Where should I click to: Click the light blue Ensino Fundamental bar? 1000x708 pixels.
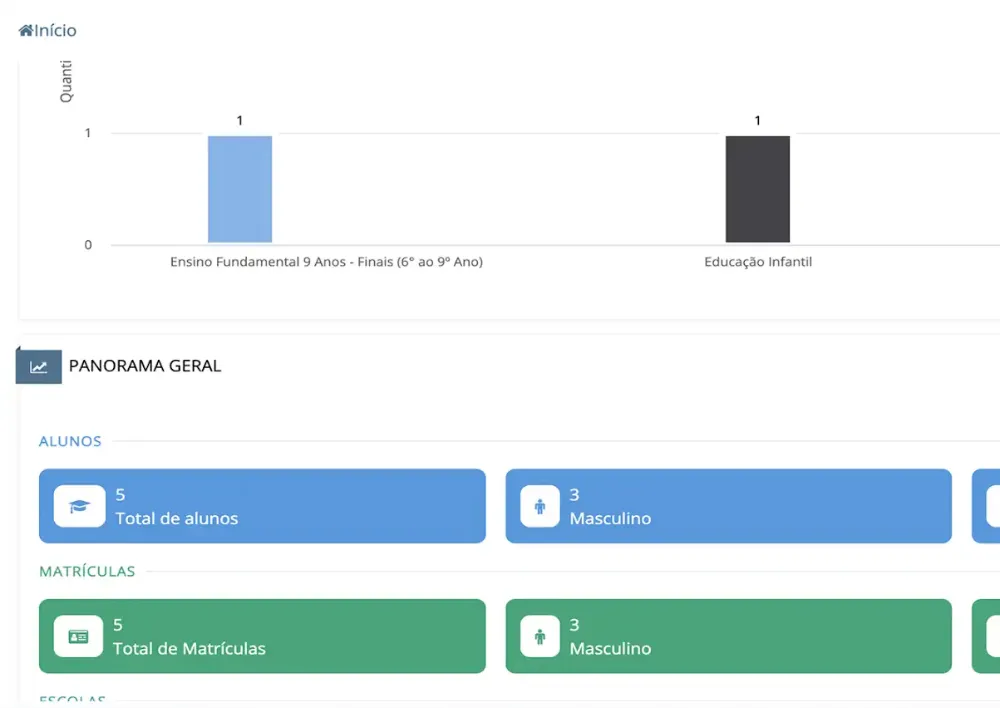click(240, 189)
